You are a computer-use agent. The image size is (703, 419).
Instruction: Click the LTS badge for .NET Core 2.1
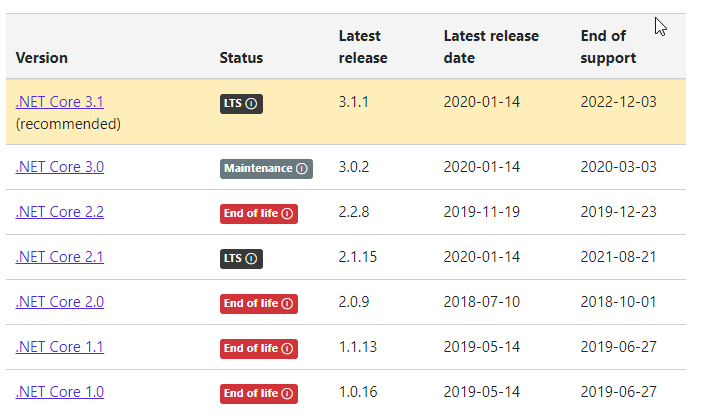(241, 259)
